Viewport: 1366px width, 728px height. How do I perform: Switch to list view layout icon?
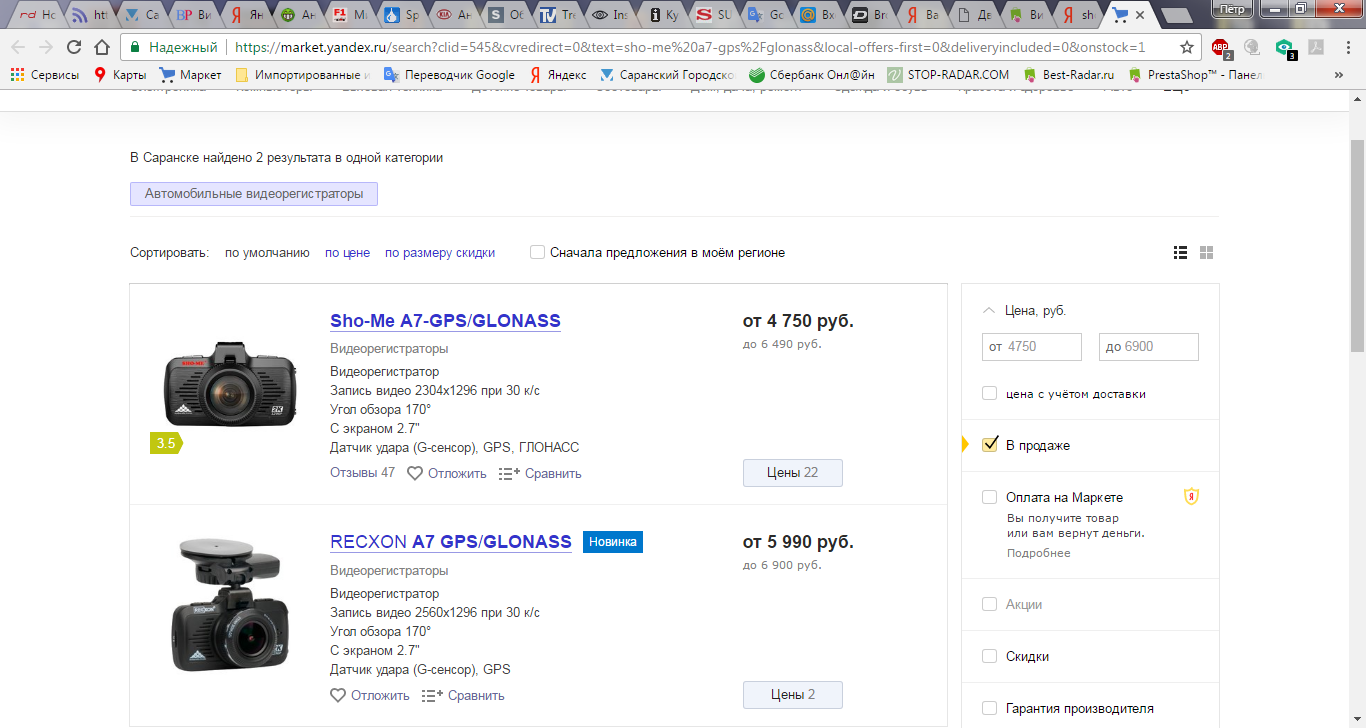(x=1180, y=253)
